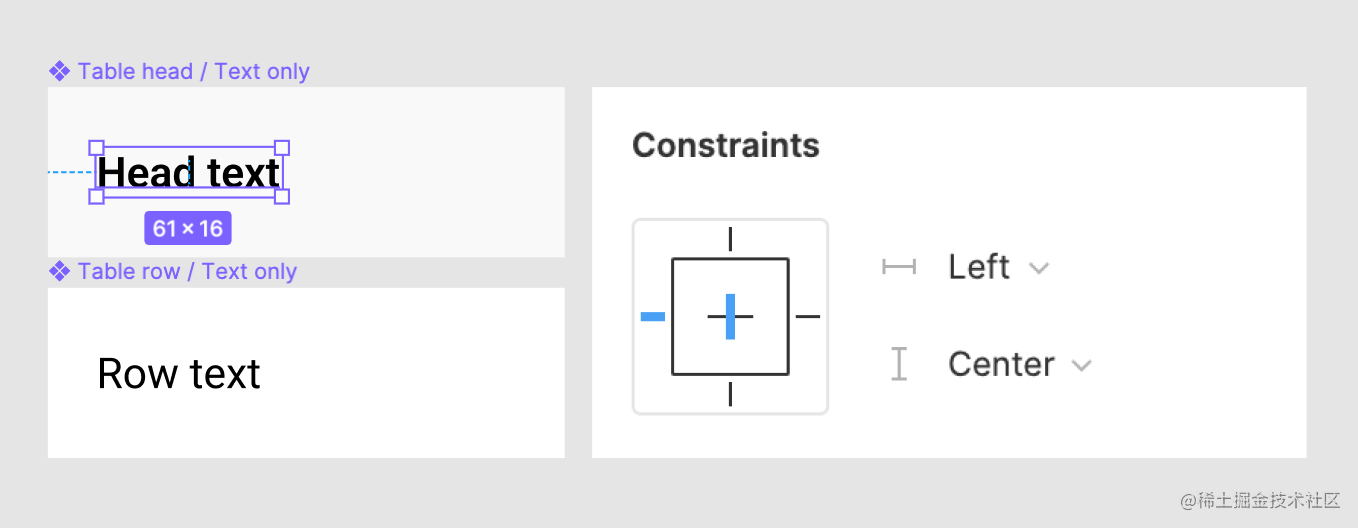Enable the bottom constraint bar in the widget
This screenshot has height=528, width=1358.
[730, 394]
